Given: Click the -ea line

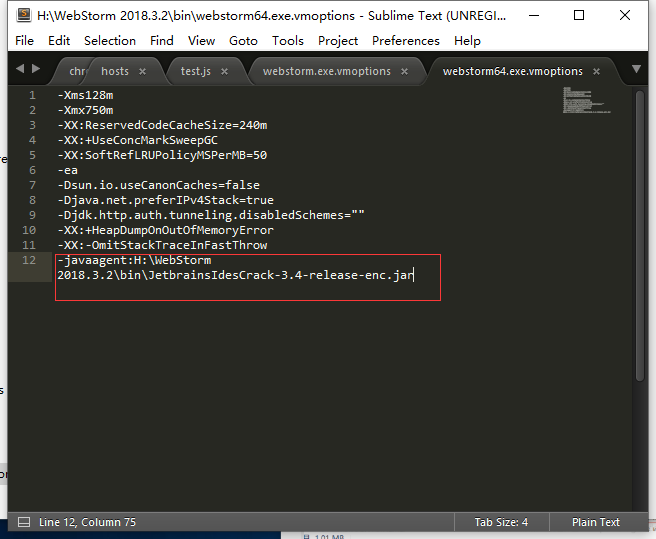Looking at the screenshot, I should tap(67, 170).
